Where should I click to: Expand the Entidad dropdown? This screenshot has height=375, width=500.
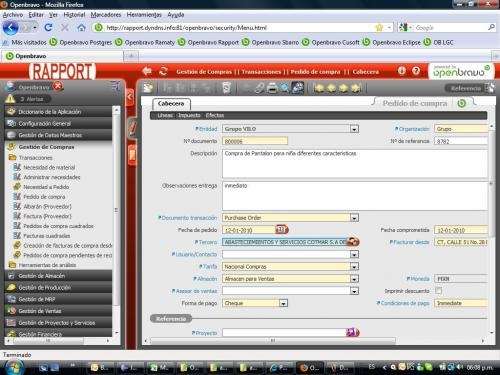click(x=354, y=129)
